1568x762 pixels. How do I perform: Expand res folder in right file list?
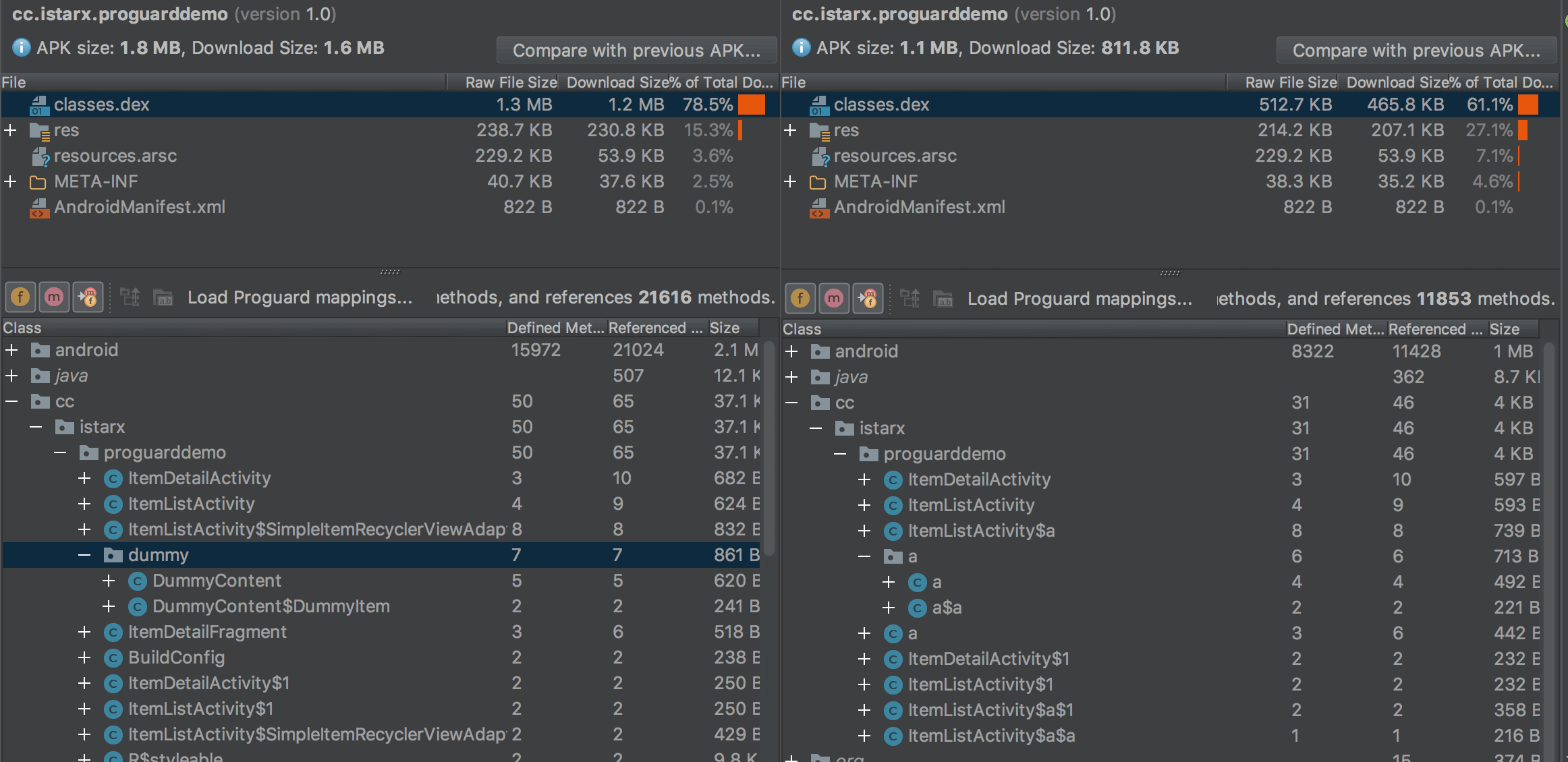coord(790,130)
